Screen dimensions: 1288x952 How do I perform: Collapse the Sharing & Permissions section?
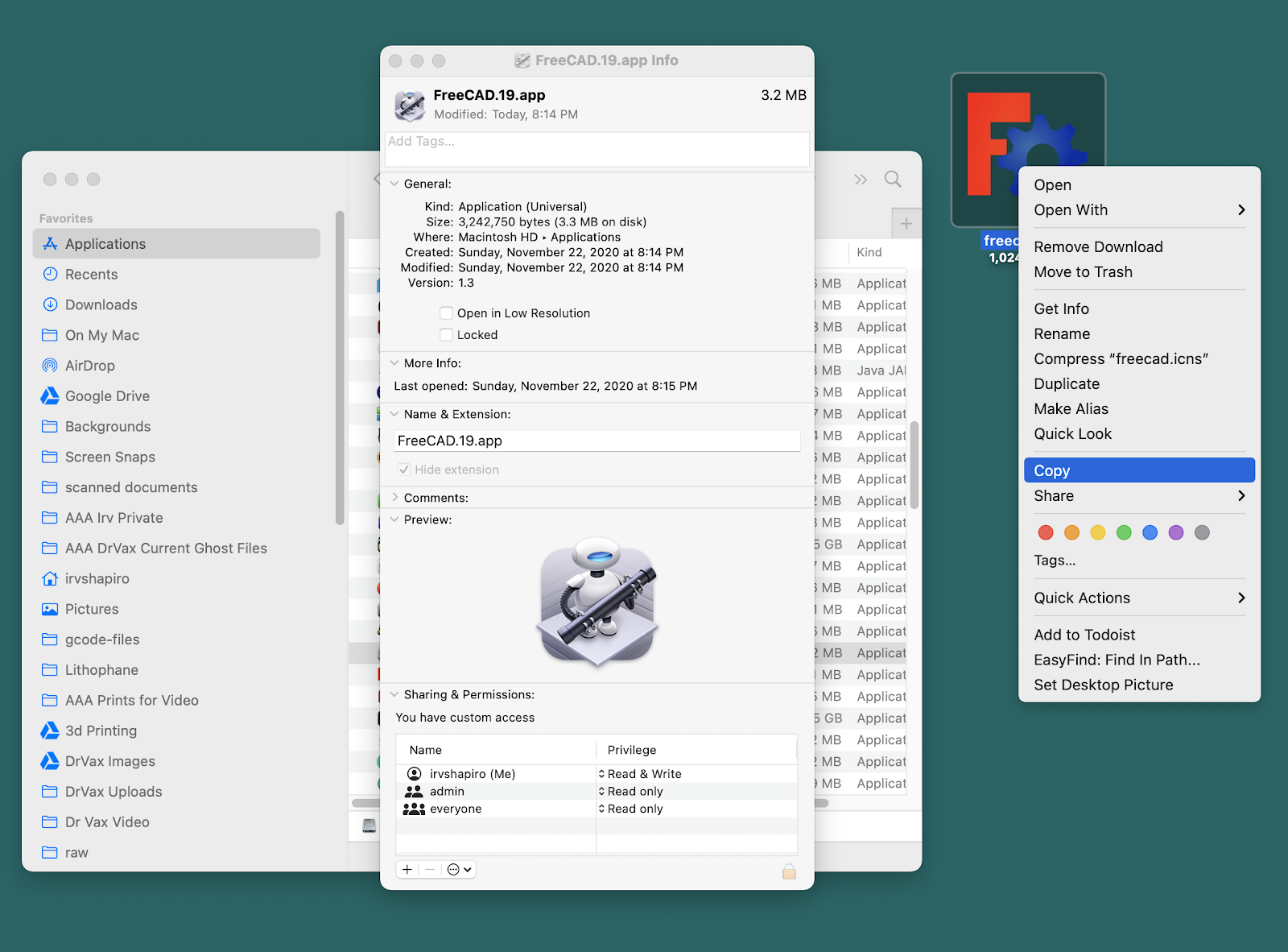point(394,694)
